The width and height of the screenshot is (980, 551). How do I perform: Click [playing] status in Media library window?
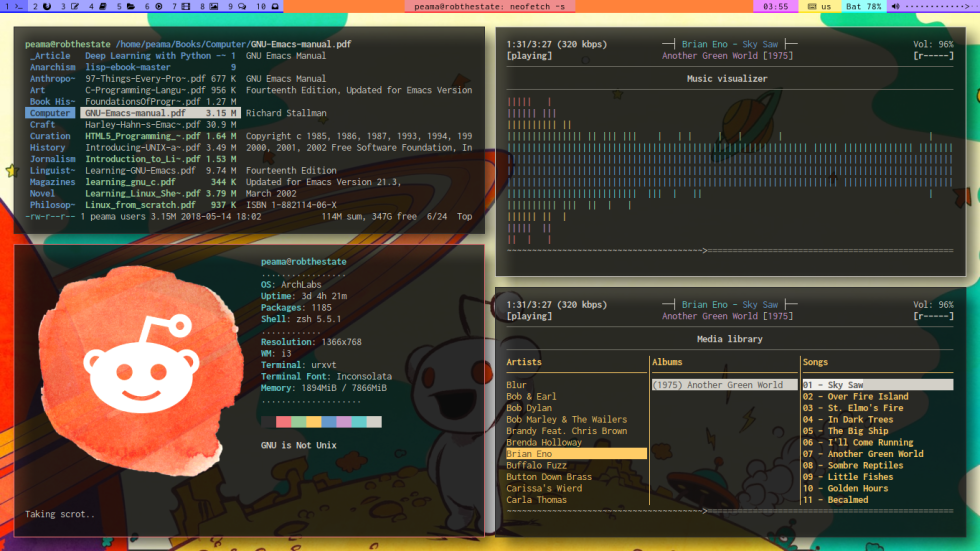(x=529, y=316)
